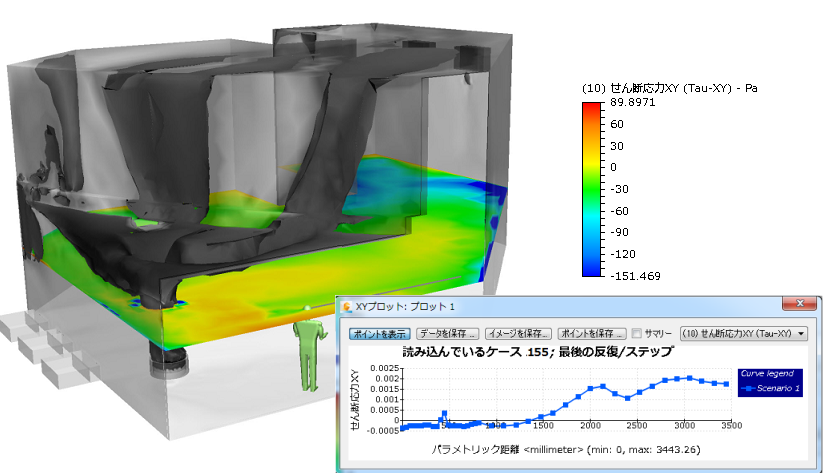Click the legend minimum value -151.469

click(x=635, y=276)
